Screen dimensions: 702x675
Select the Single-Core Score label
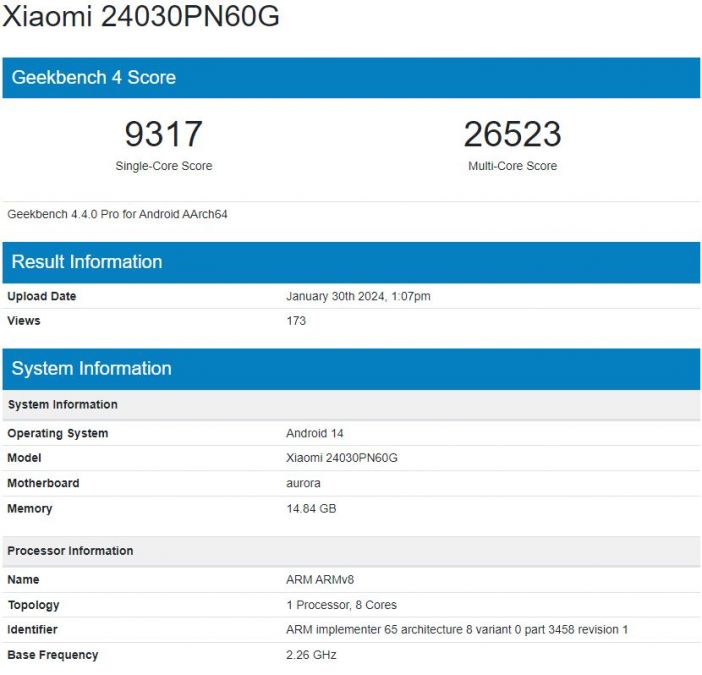pyautogui.click(x=164, y=166)
